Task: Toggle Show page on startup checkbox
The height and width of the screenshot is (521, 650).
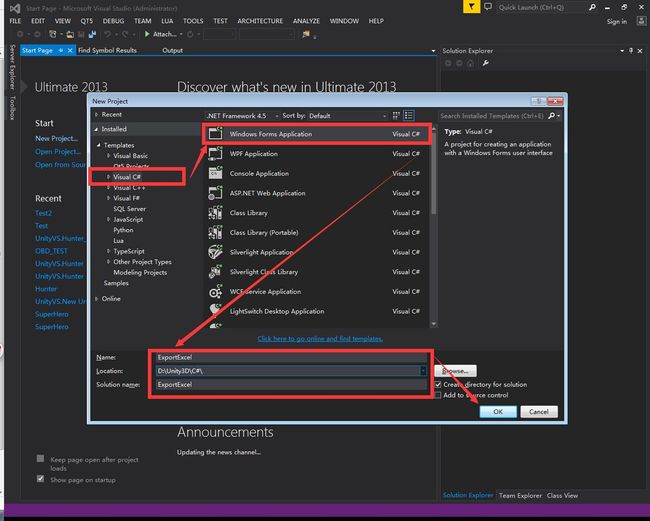Action: pyautogui.click(x=40, y=479)
